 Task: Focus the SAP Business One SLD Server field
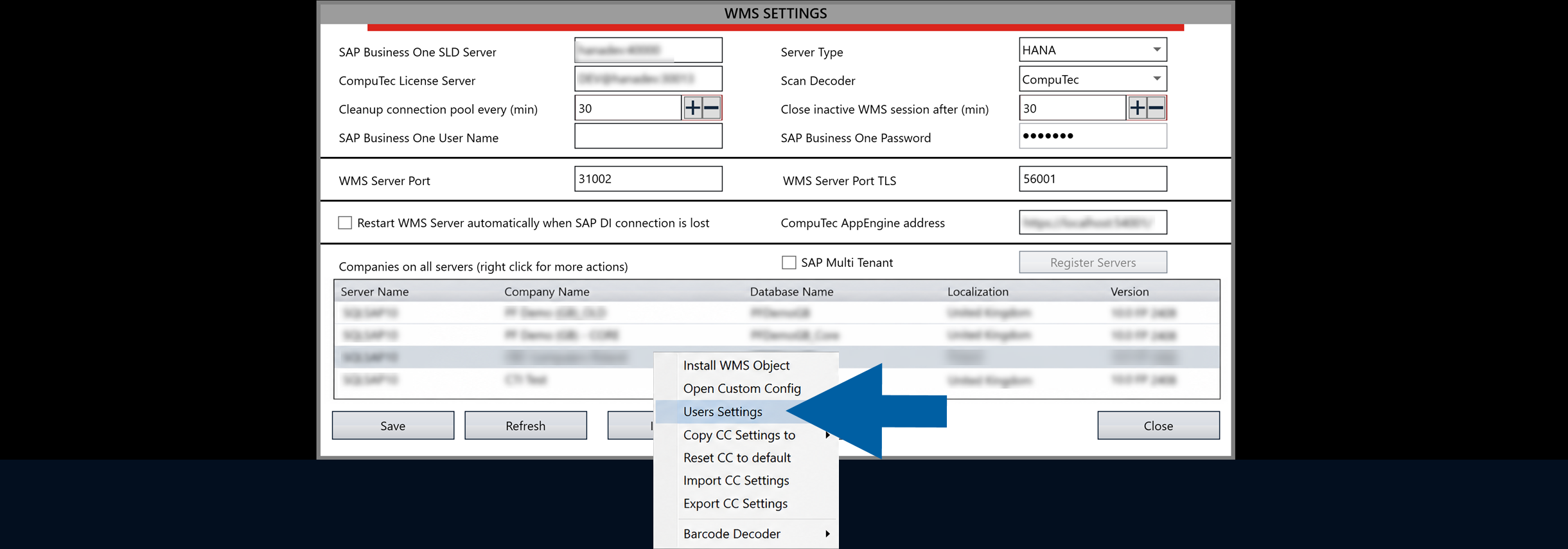coord(648,50)
